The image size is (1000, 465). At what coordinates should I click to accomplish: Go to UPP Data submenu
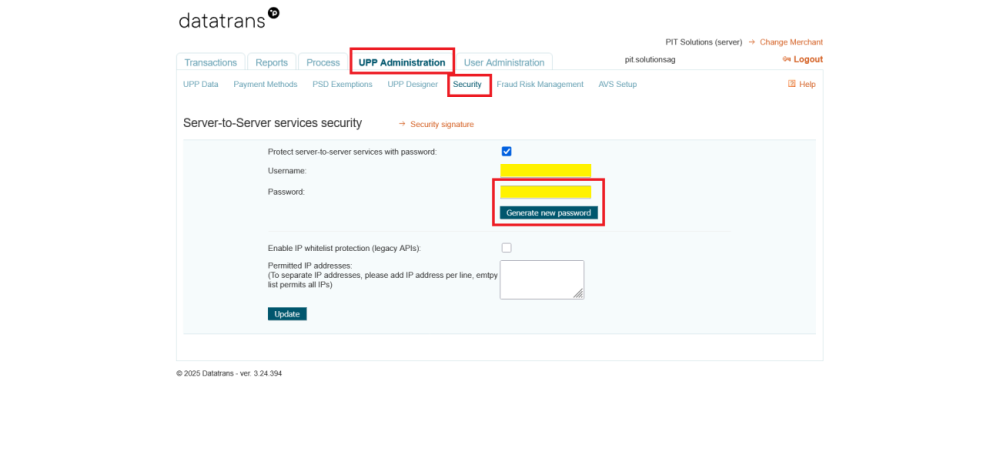200,84
